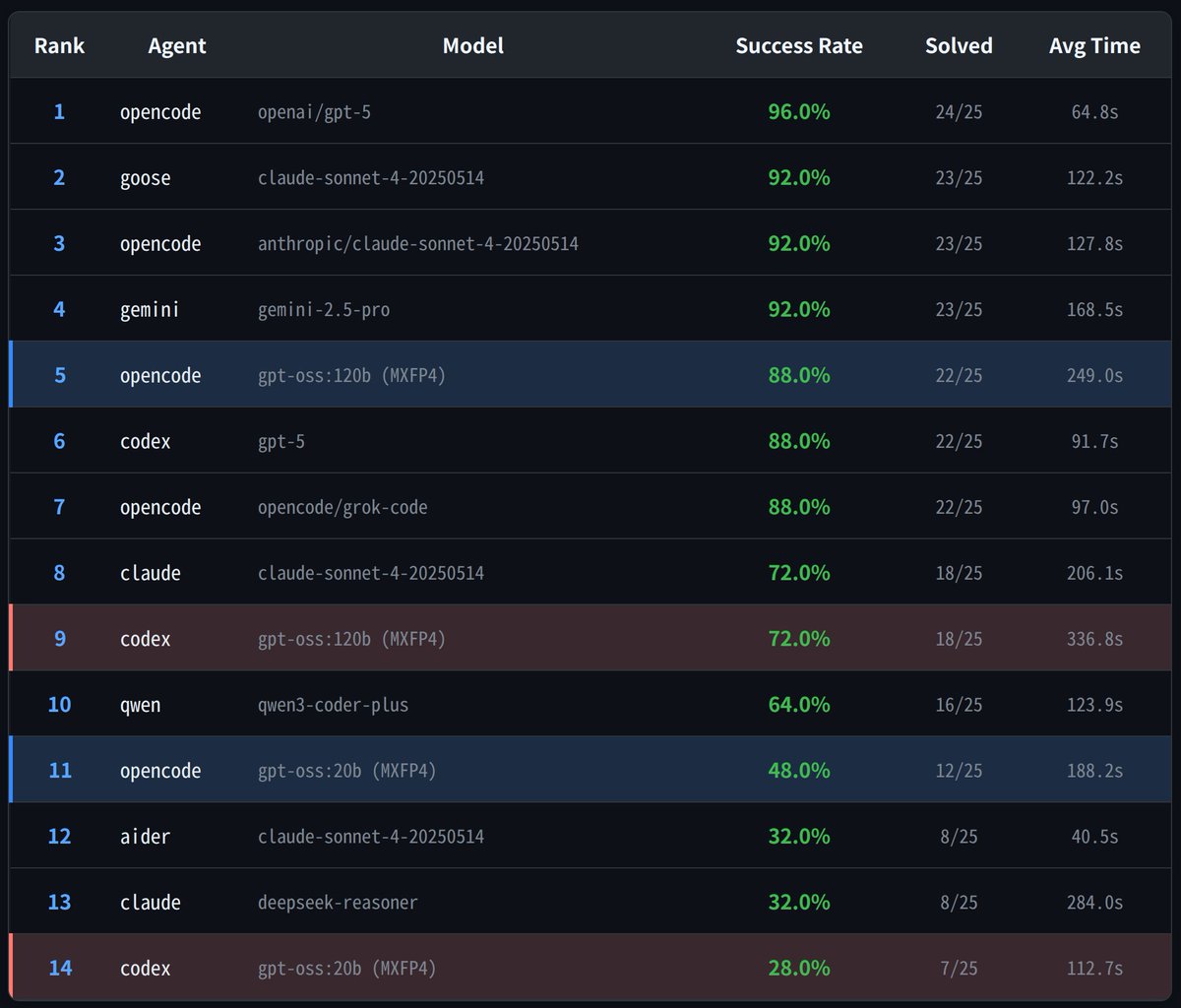The width and height of the screenshot is (1181, 1008).
Task: Select the qwen3-coder-plus model cell
Action: click(333, 706)
